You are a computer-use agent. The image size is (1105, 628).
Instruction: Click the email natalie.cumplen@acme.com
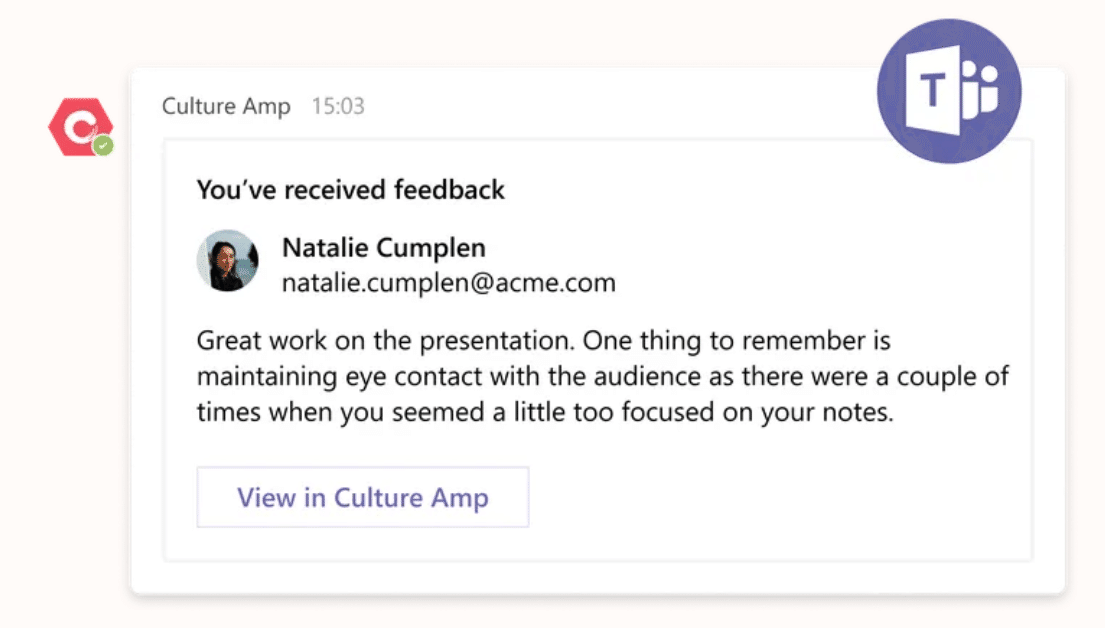click(x=449, y=283)
